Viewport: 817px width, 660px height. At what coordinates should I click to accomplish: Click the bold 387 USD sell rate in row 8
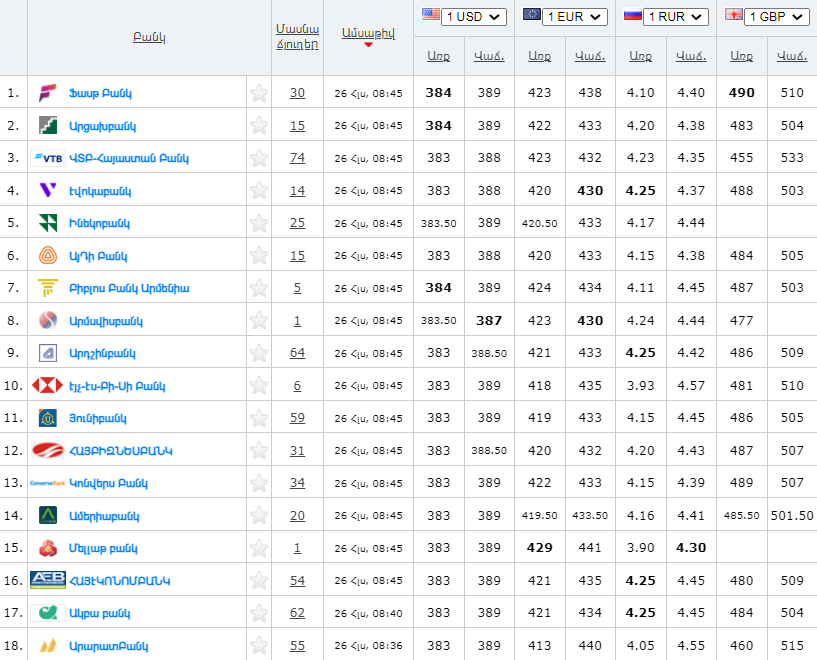tap(489, 320)
